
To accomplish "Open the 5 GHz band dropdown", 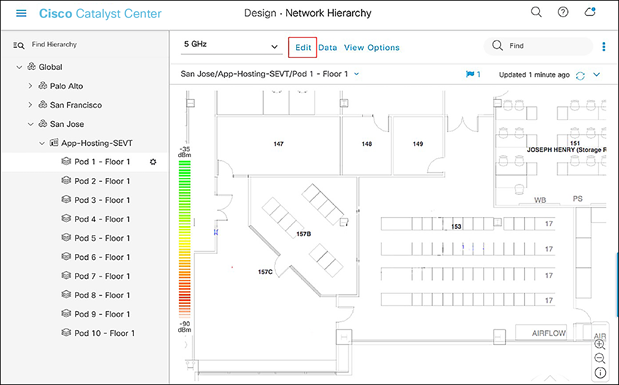I will 231,45.
